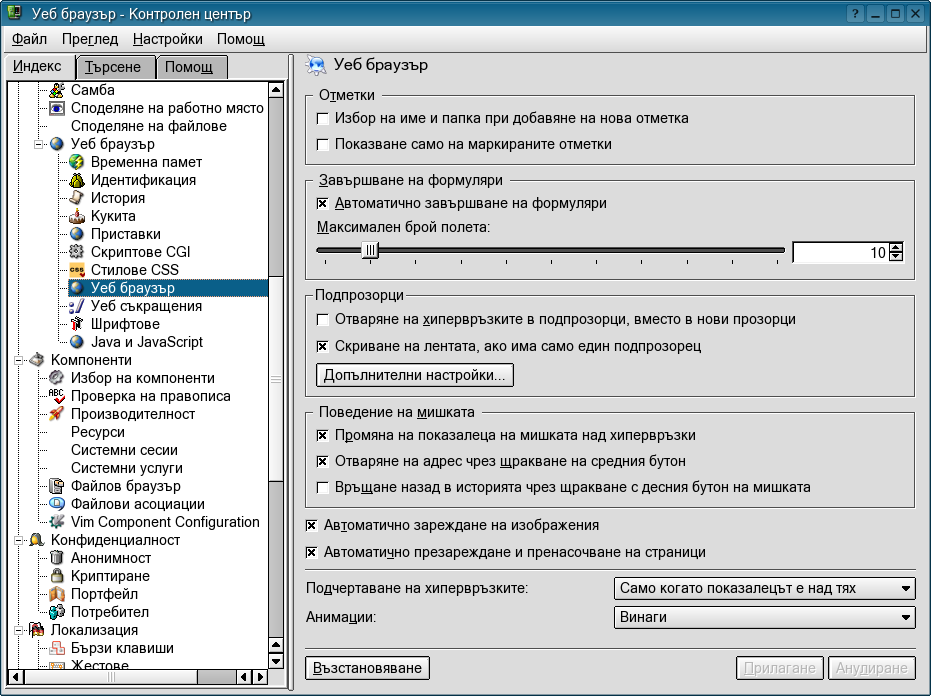Enable opening hyperlinks in tabs checkbox

[x=323, y=320]
